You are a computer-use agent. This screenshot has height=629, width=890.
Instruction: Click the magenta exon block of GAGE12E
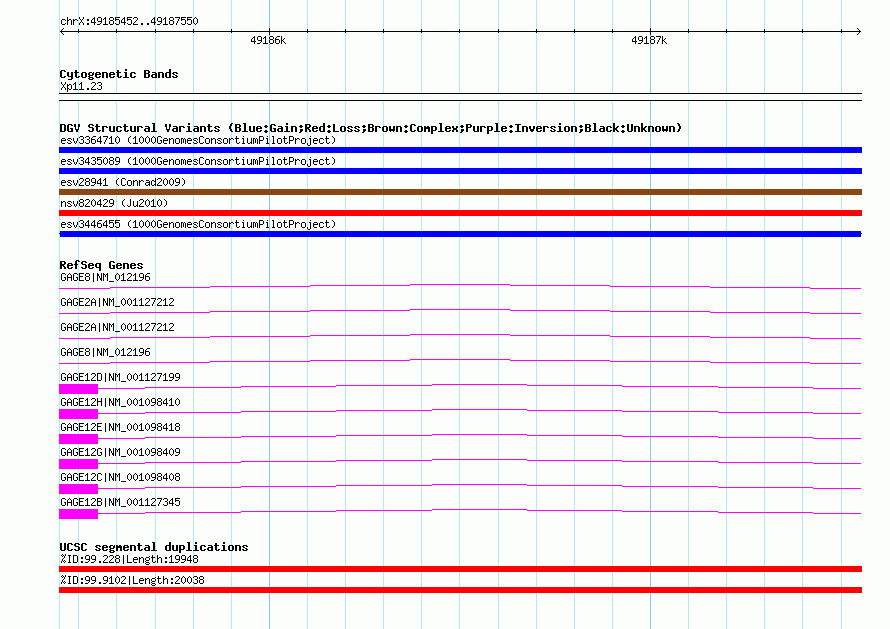tap(78, 439)
